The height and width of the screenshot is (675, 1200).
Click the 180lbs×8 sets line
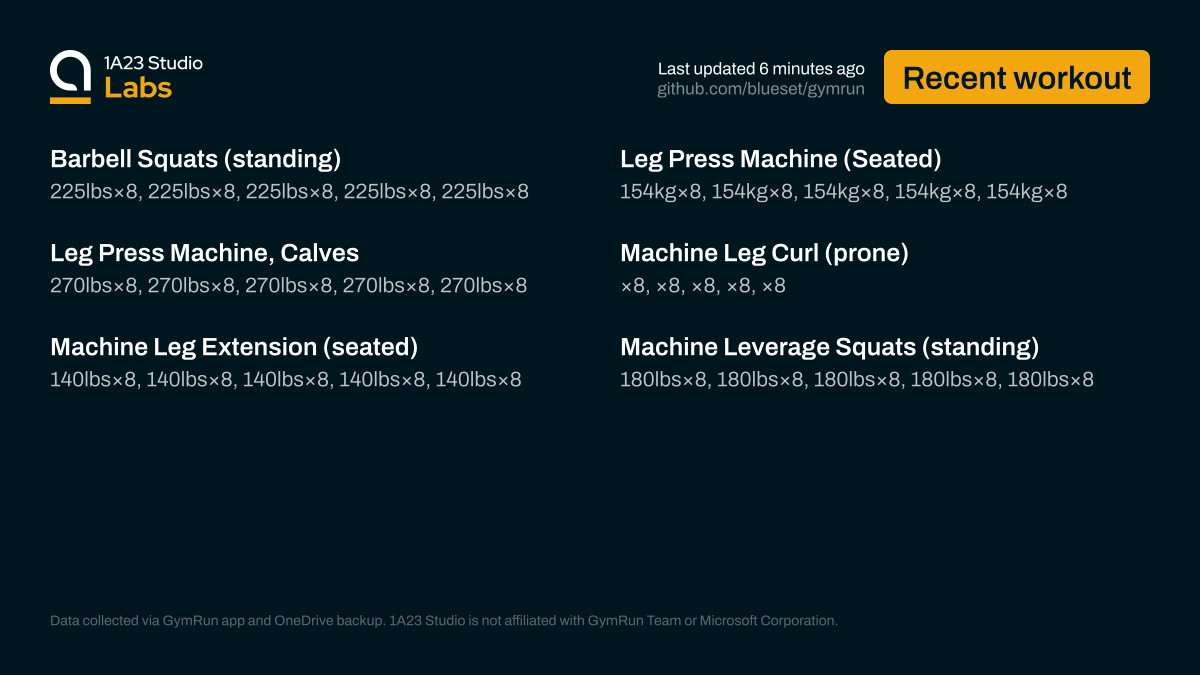(x=856, y=380)
